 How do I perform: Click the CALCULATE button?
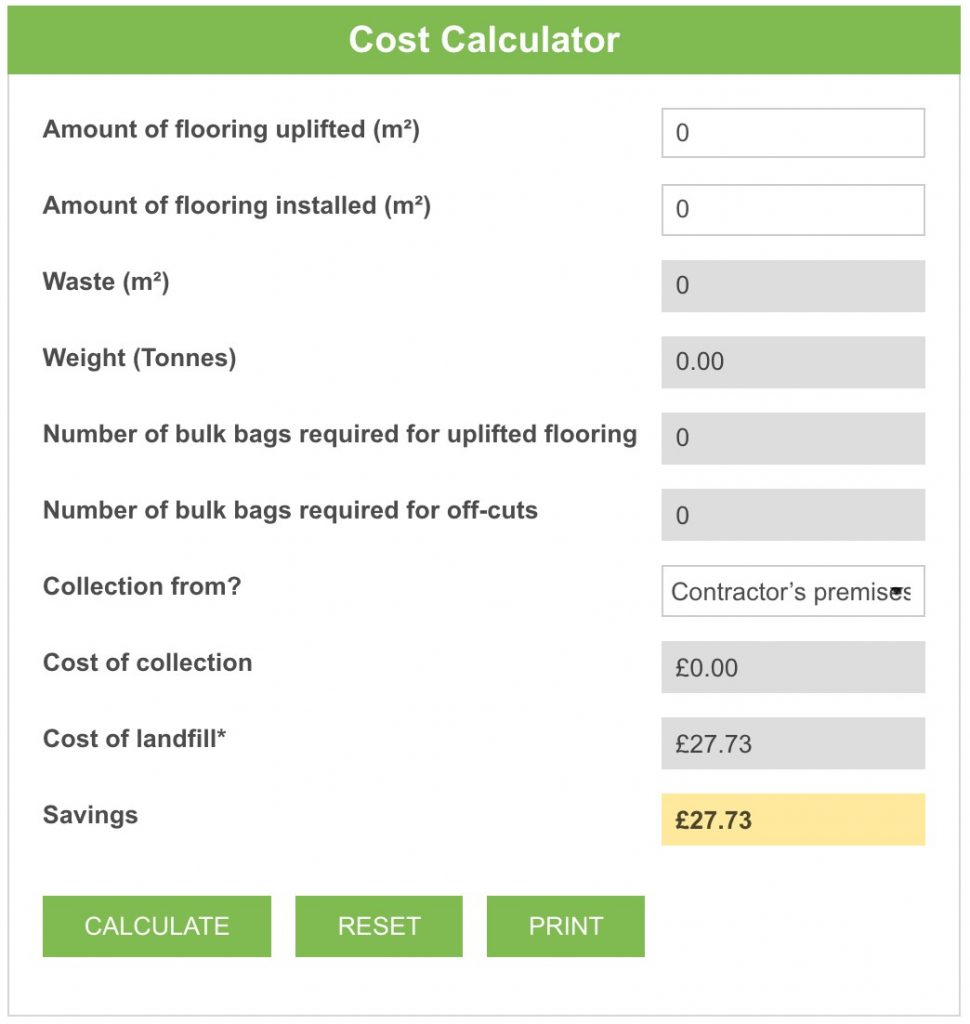click(x=157, y=926)
